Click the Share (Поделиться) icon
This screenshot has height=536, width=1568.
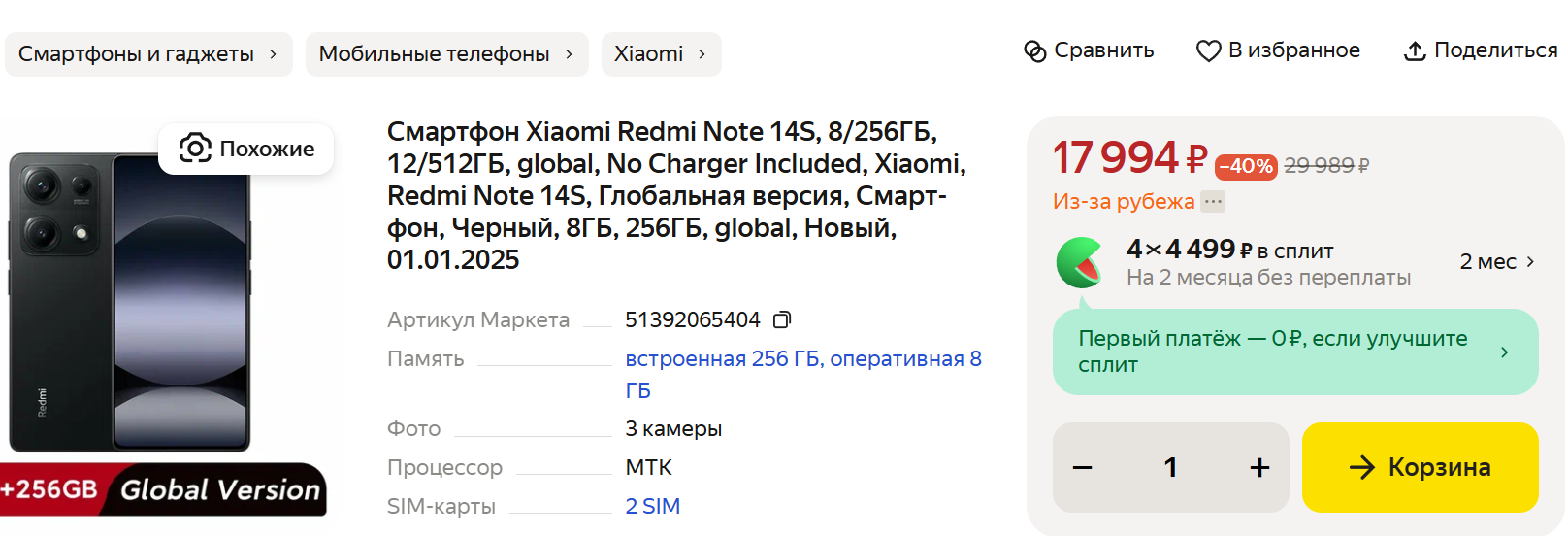(1415, 51)
